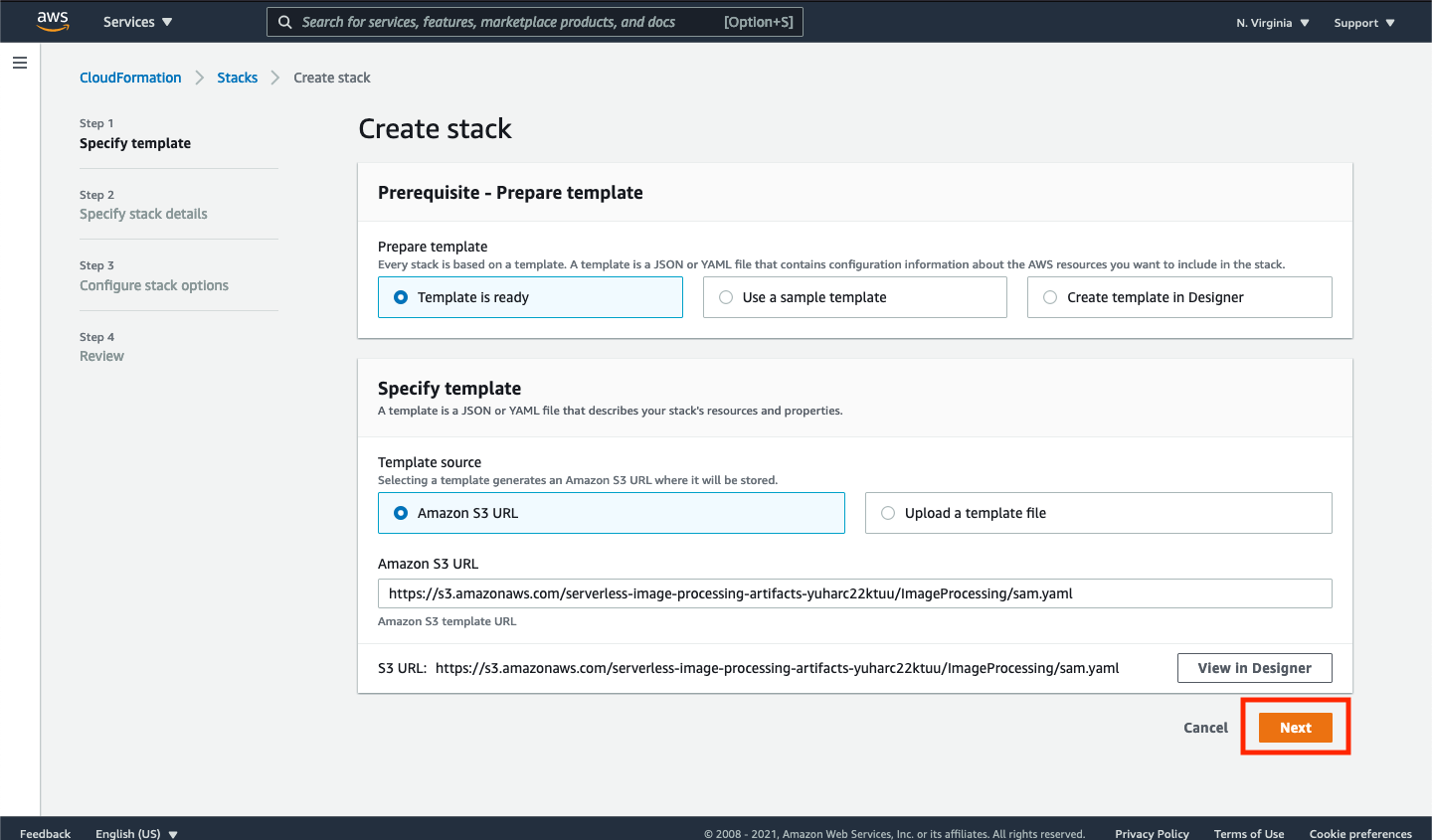Click the magnifier icon in the search bar
Viewport: 1432px width, 840px height.
[284, 22]
